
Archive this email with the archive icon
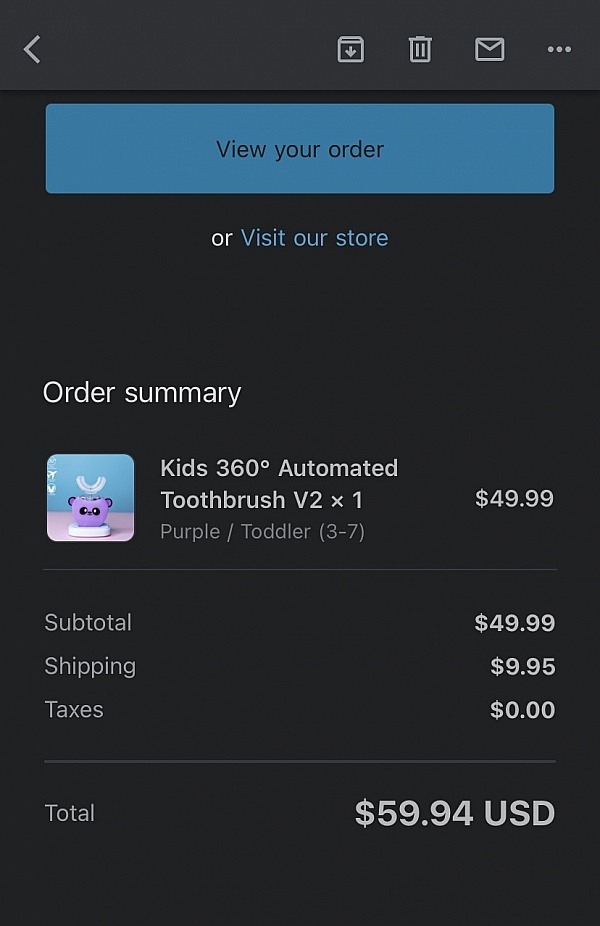coord(351,49)
